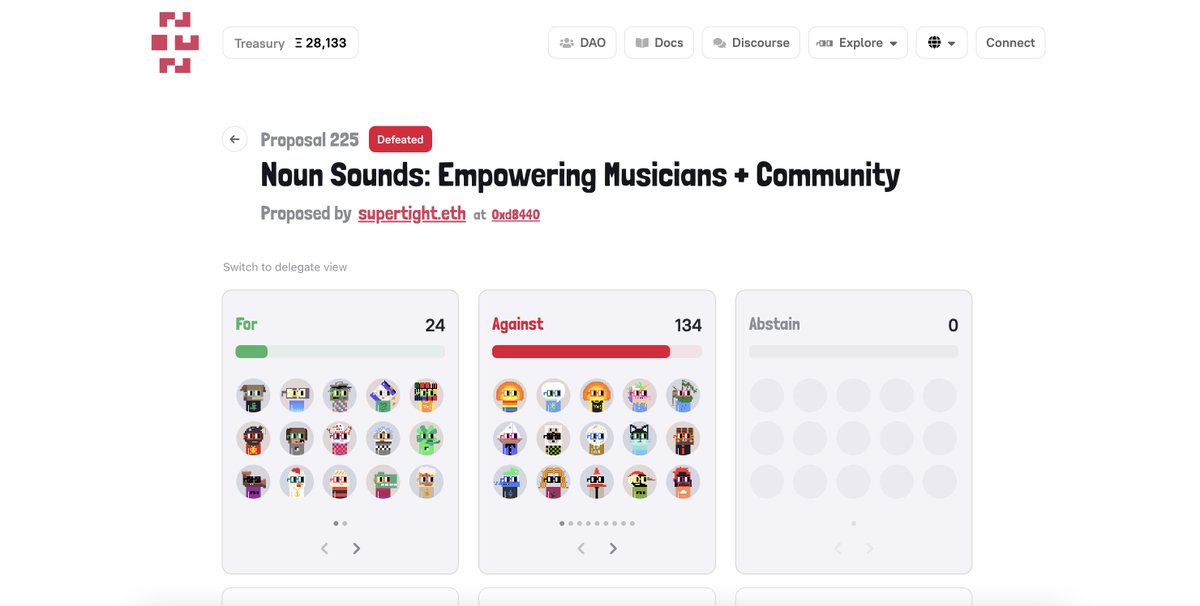Select second pagination dot in Against card
This screenshot has height=606, width=1200.
[571, 523]
